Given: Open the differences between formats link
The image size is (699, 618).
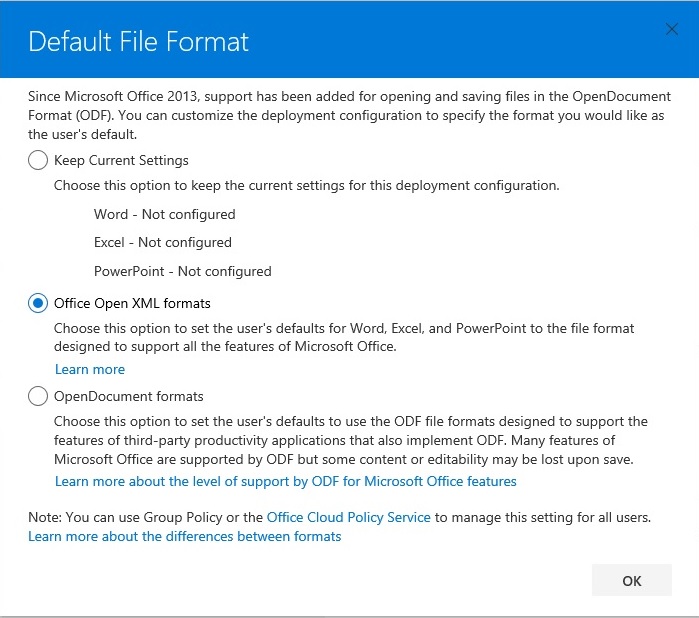Looking at the screenshot, I should [x=185, y=536].
